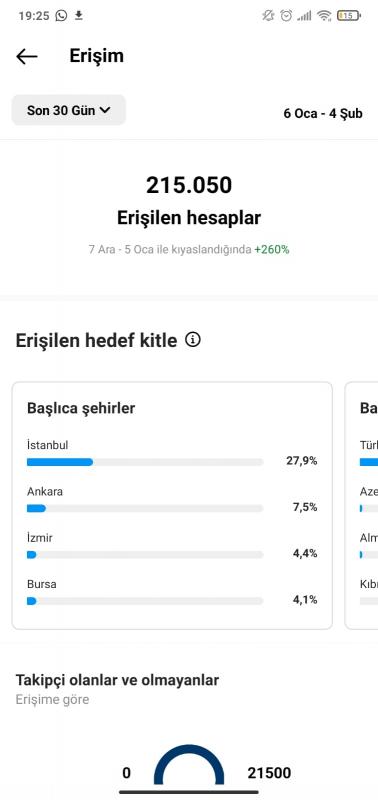Open the info icon beside Erişilen hedef kitle
The width and height of the screenshot is (378, 800).
coord(193,339)
